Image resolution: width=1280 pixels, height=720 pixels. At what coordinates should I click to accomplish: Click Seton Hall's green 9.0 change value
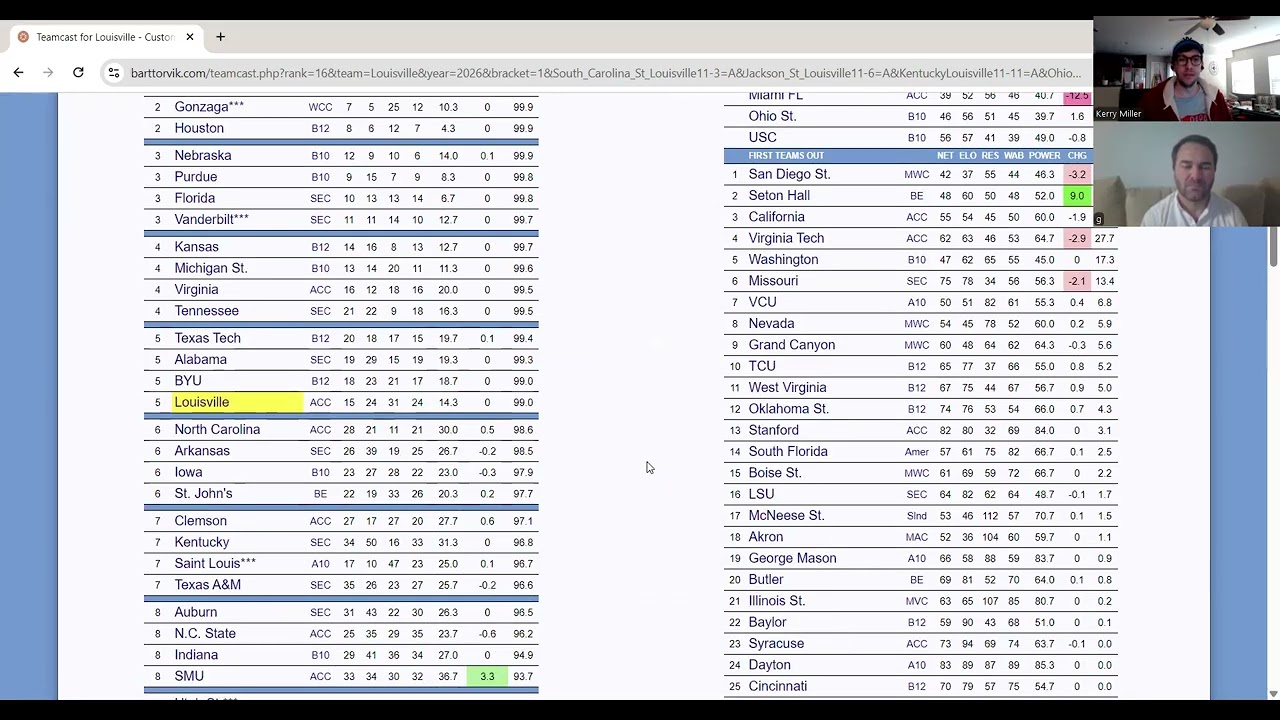(x=1077, y=196)
